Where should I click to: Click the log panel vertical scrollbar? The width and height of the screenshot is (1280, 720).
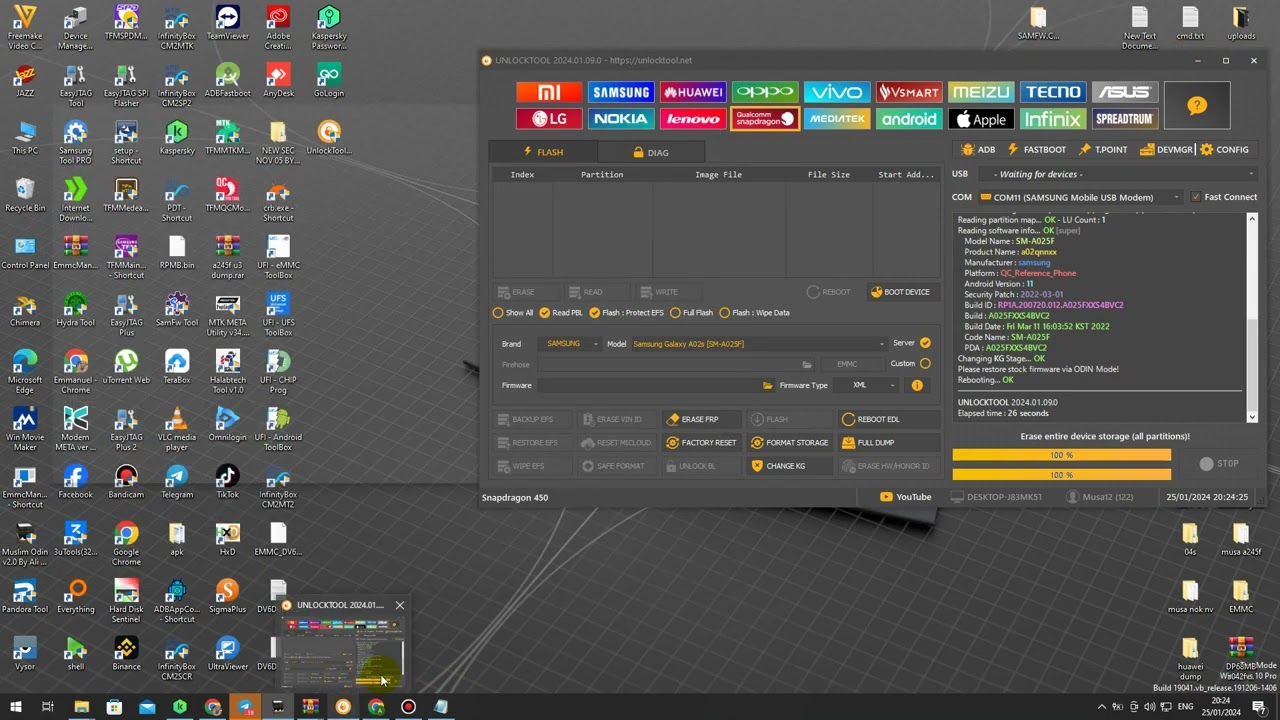click(x=1252, y=317)
